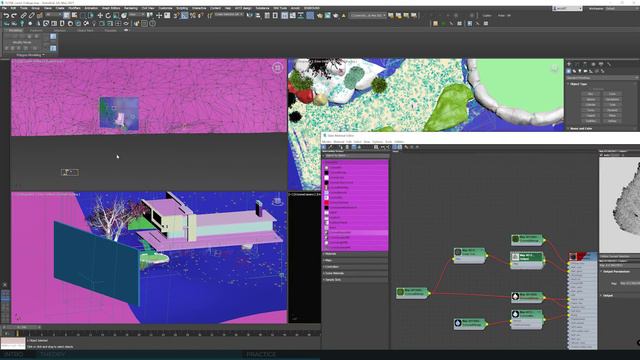Expand the Sample Slots group
Screen dimensions: 640x360
tap(355, 280)
